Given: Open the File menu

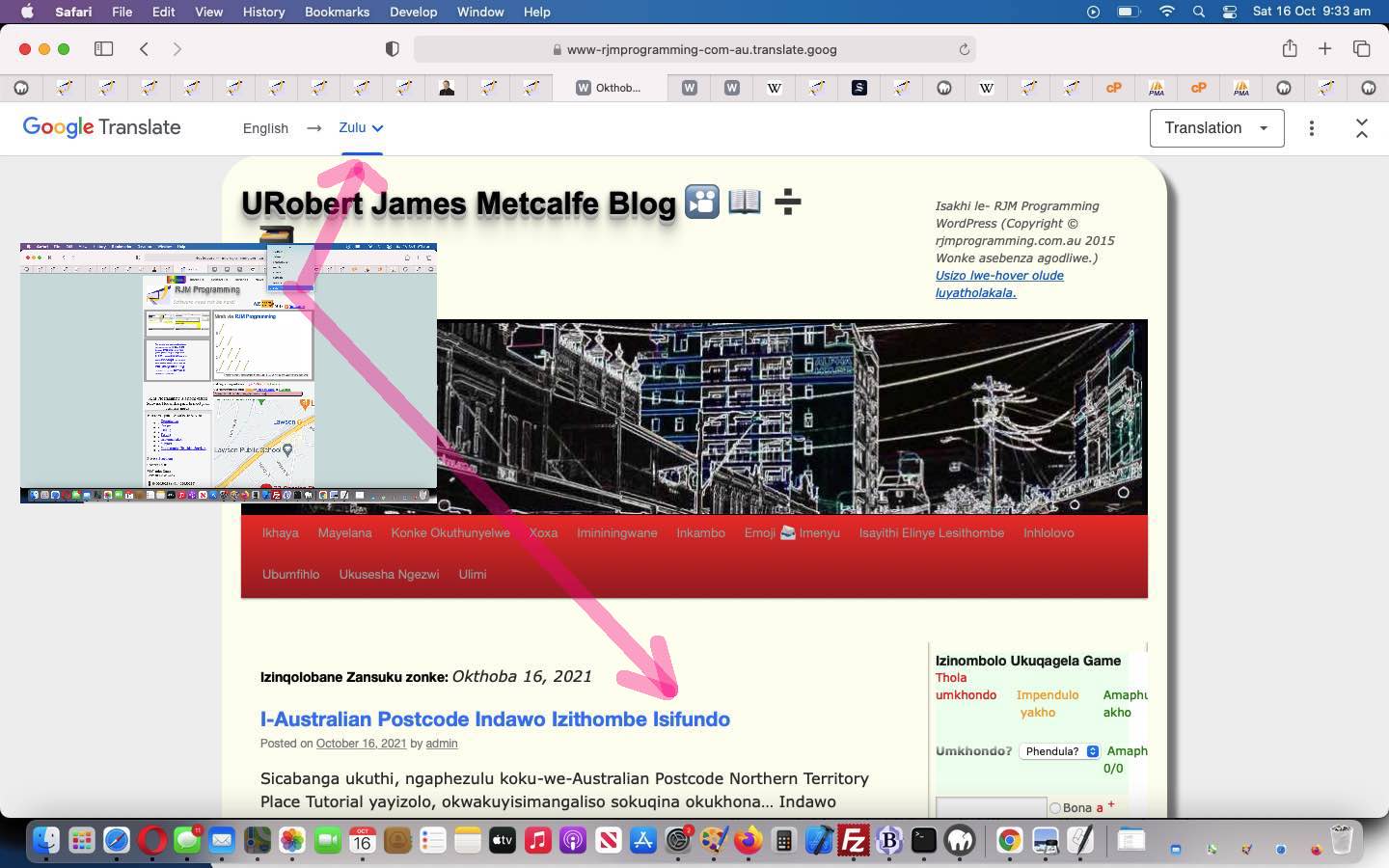Looking at the screenshot, I should tap(122, 12).
